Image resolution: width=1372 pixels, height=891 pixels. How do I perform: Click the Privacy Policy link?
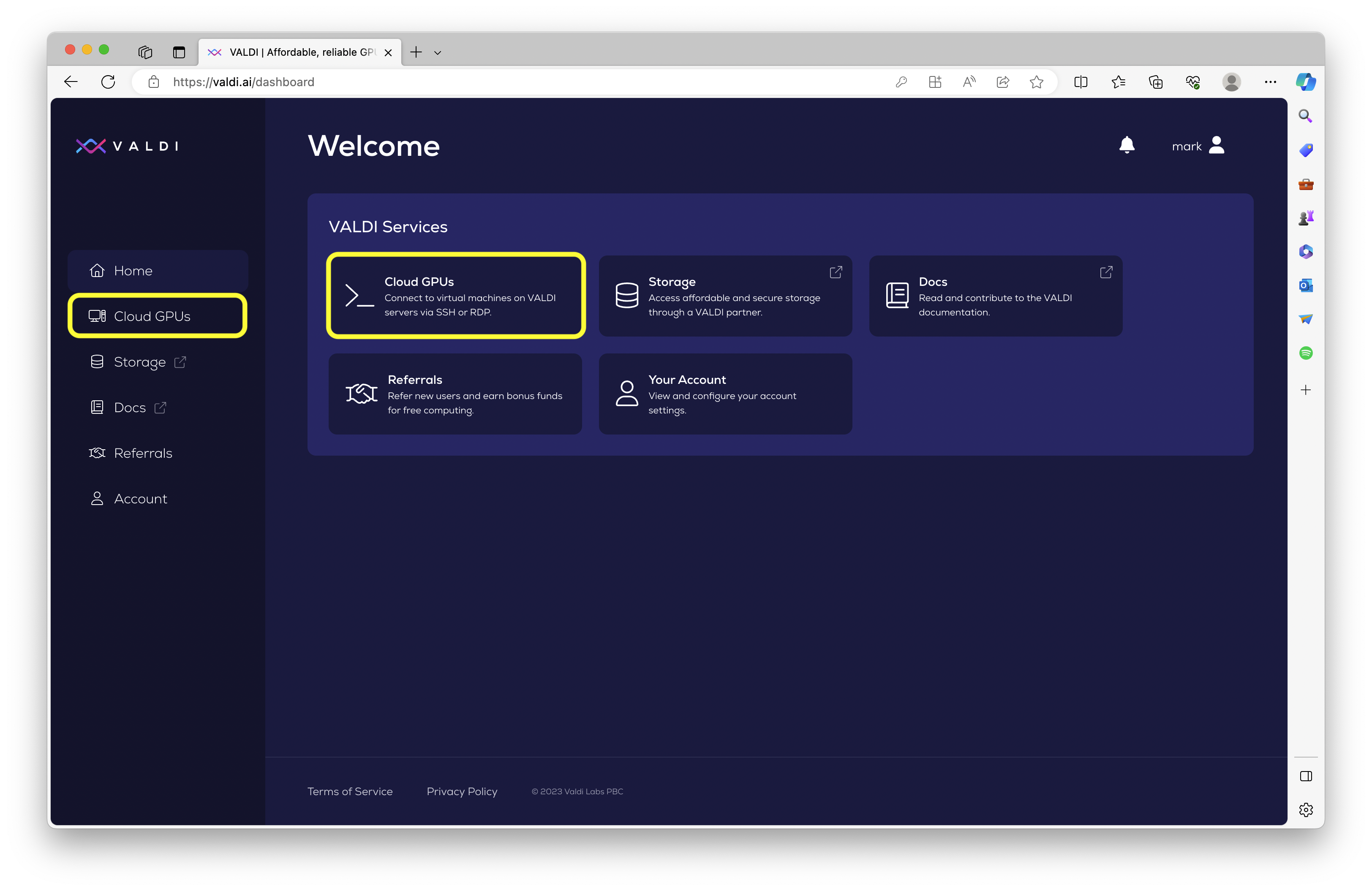461,791
